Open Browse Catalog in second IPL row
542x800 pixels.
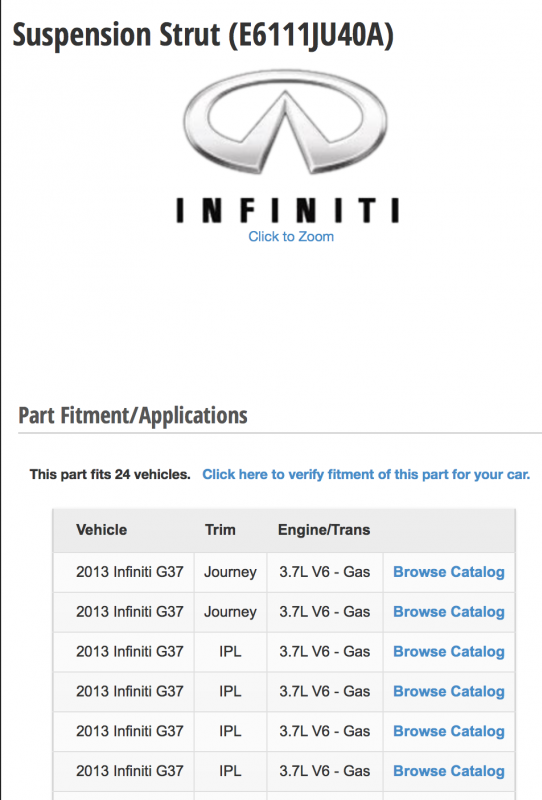[449, 691]
